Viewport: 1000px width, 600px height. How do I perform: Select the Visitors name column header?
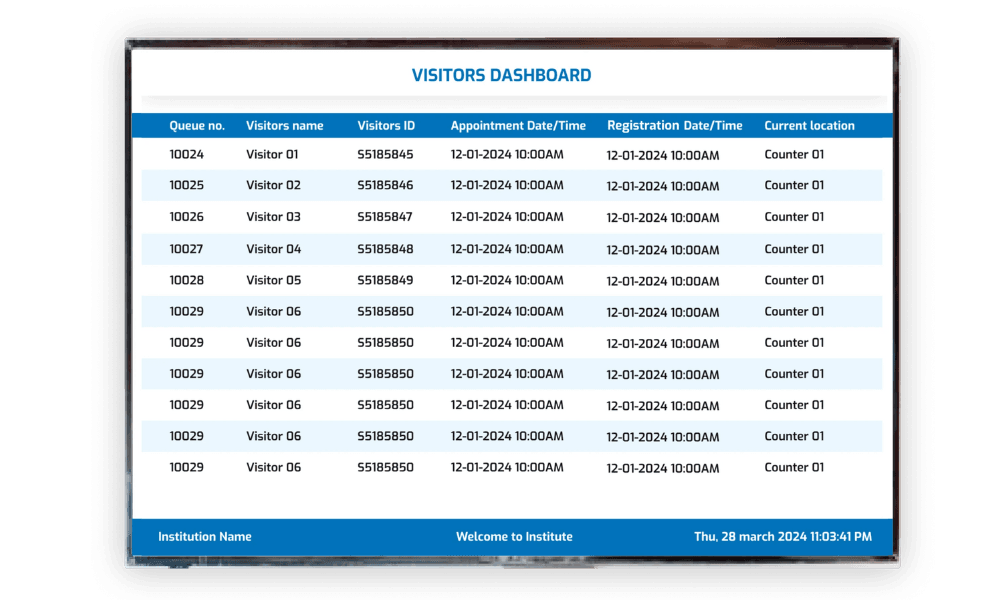coord(284,126)
